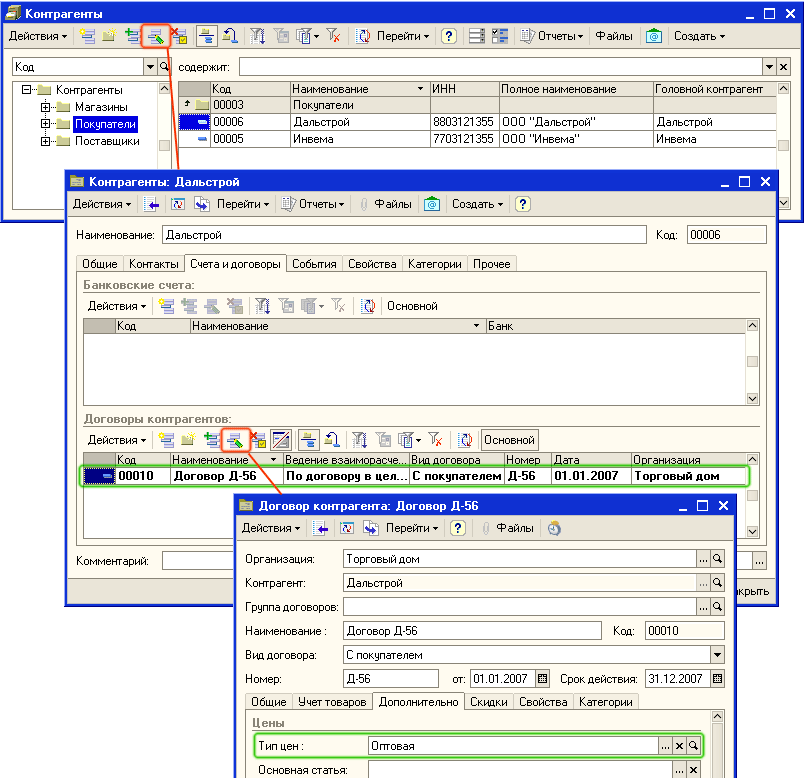Screen dimensions: 804x778
Task: Click the Комментарий input field in Дальстрой window
Action: [x=197, y=561]
